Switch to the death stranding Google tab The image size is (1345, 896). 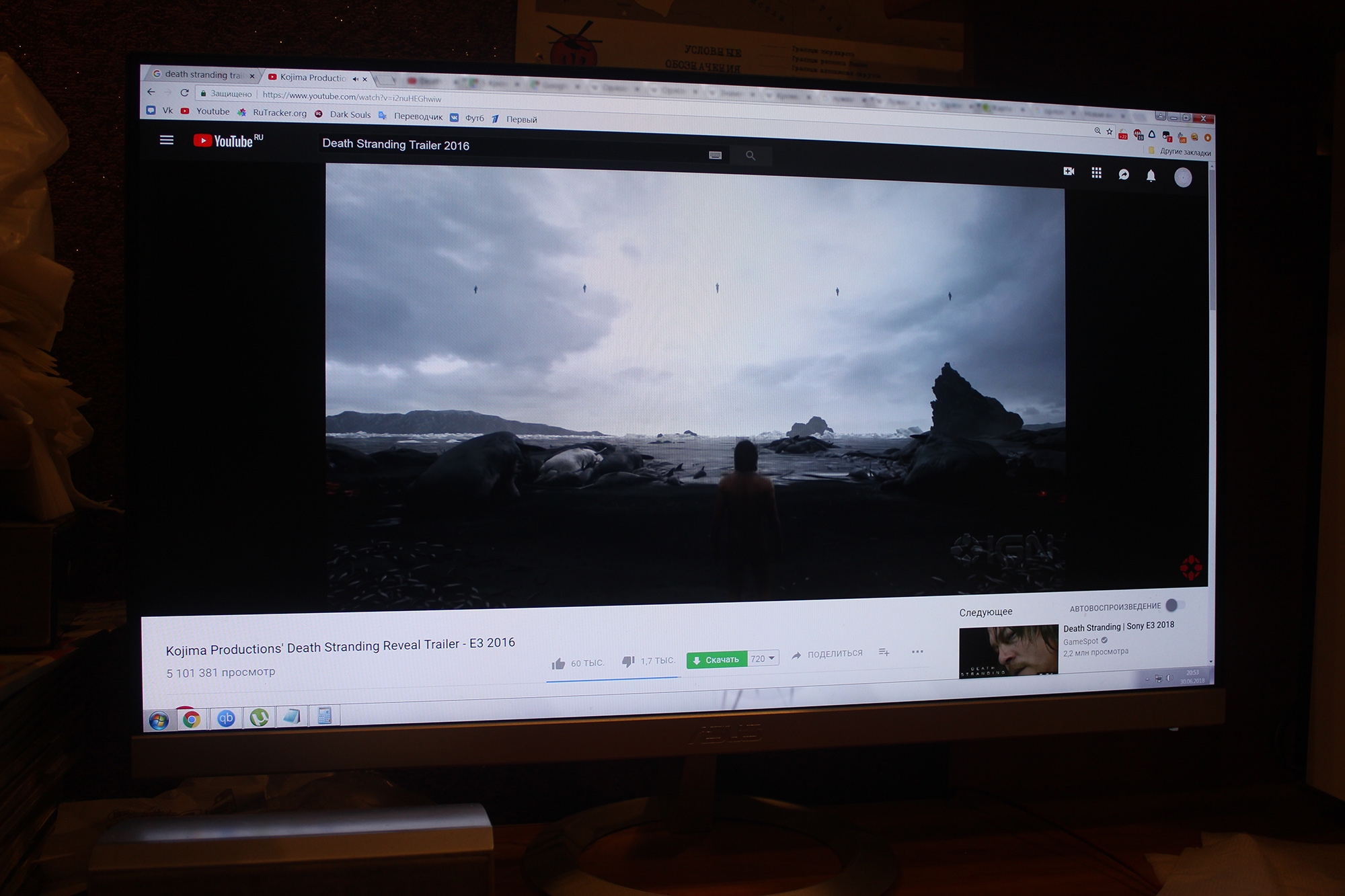point(202,75)
